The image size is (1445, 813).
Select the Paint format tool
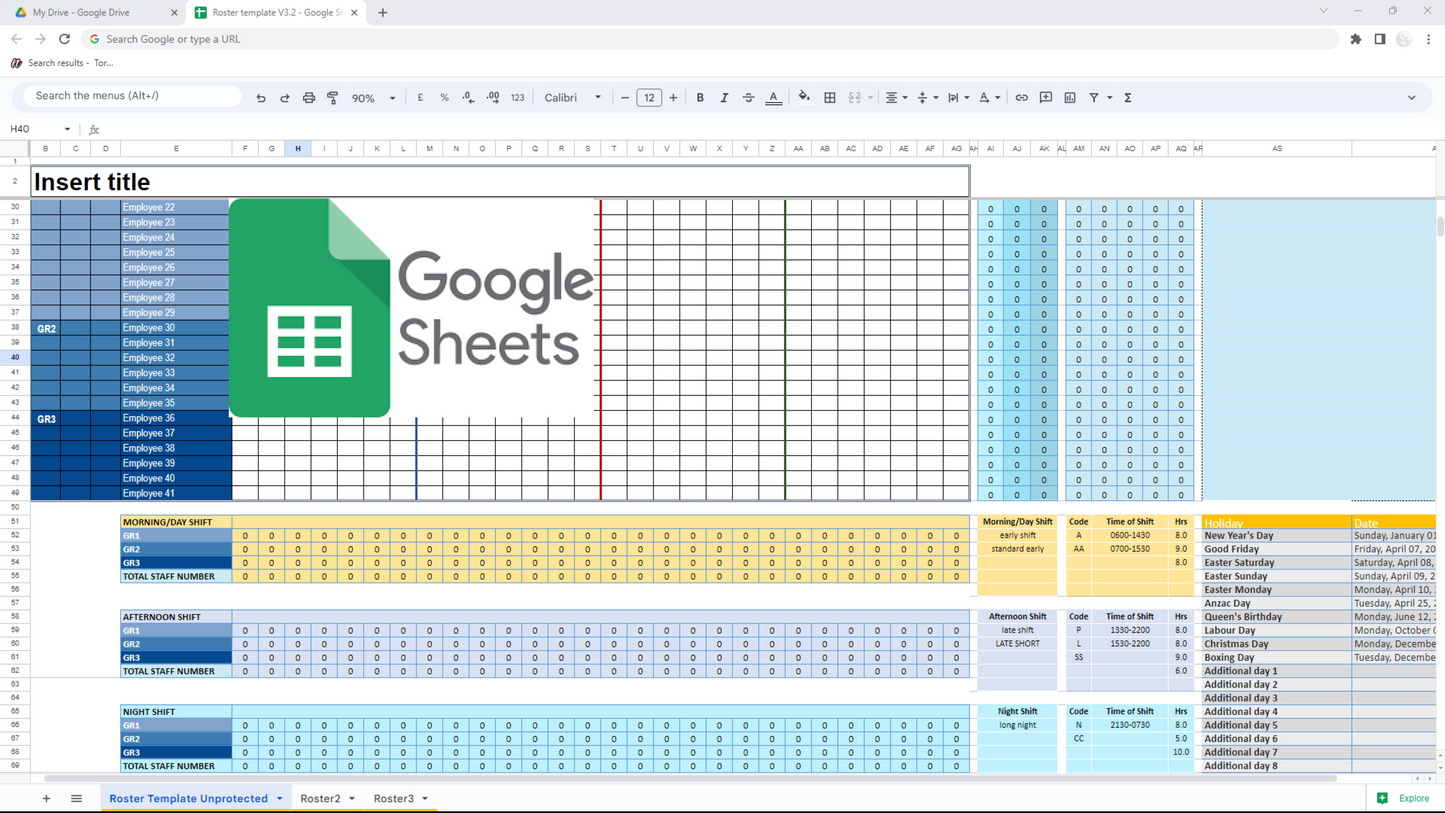pyautogui.click(x=333, y=98)
